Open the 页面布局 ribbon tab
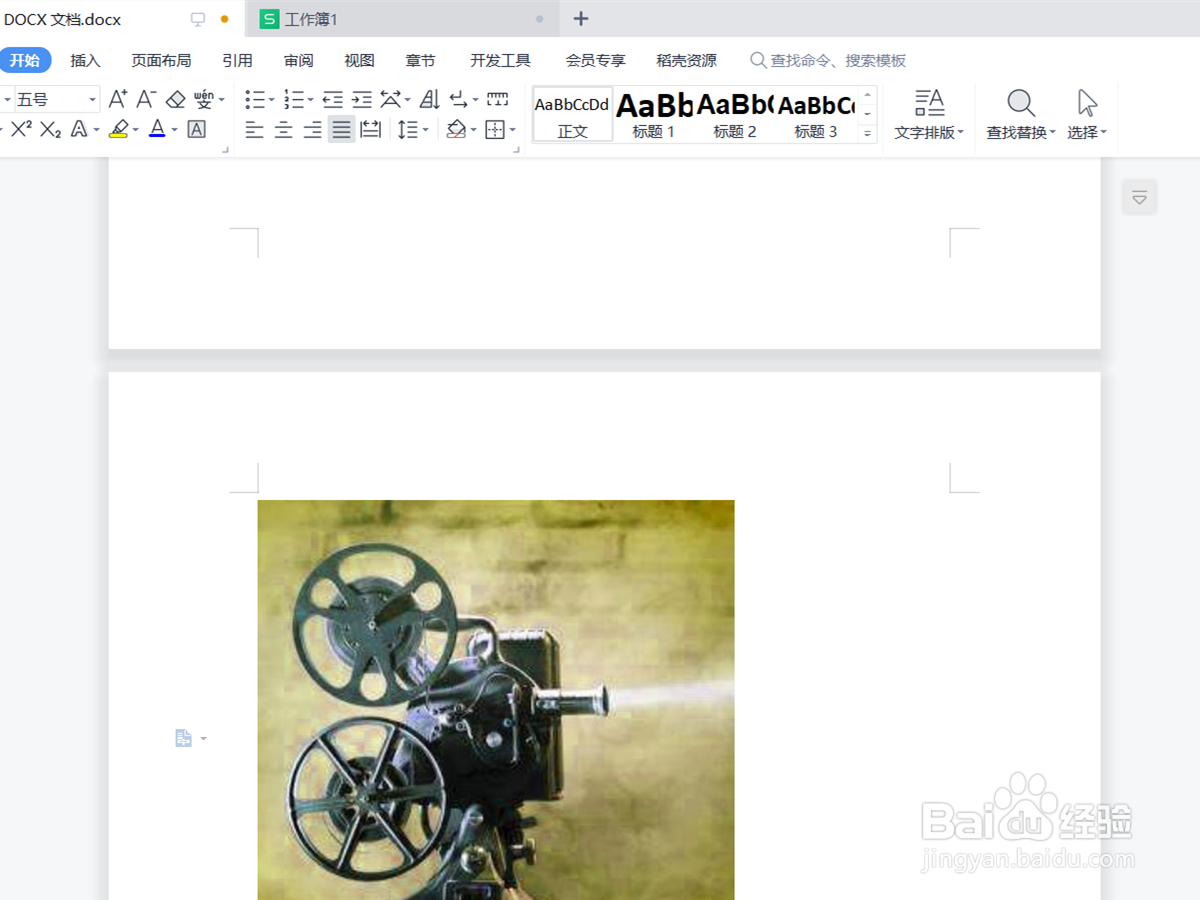Viewport: 1200px width, 900px height. pyautogui.click(x=161, y=60)
